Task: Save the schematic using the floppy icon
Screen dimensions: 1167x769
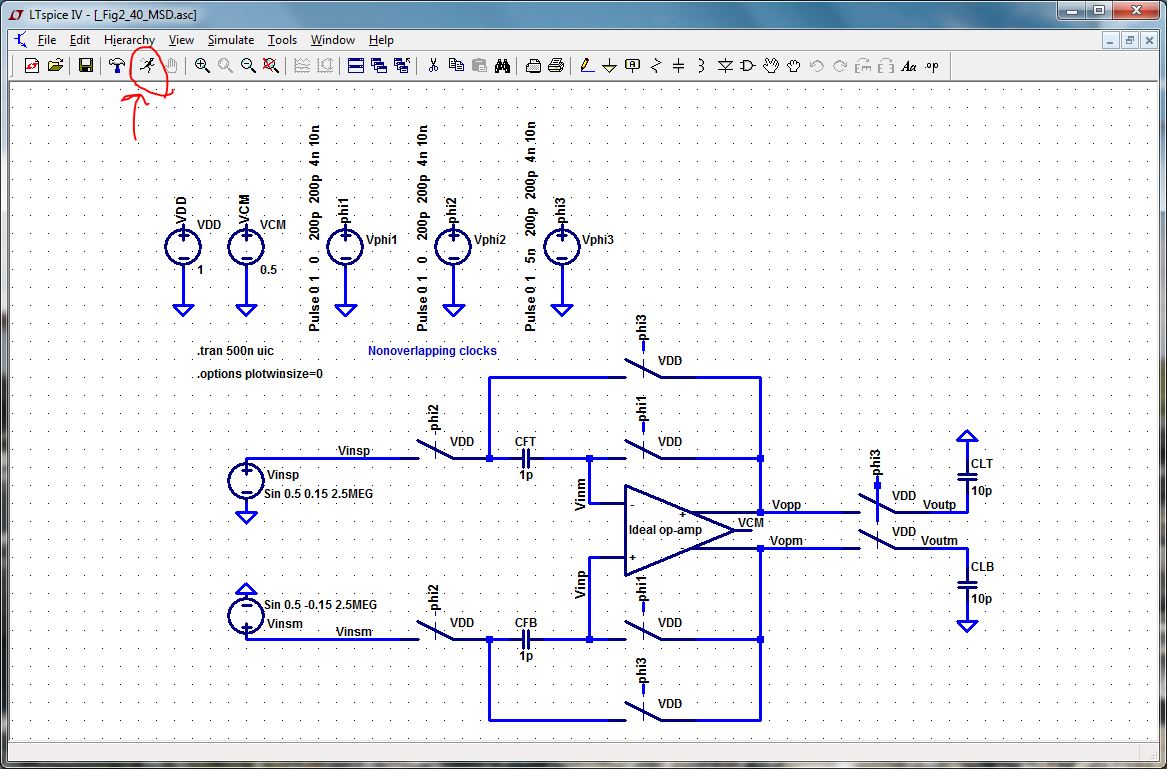Action: 86,66
